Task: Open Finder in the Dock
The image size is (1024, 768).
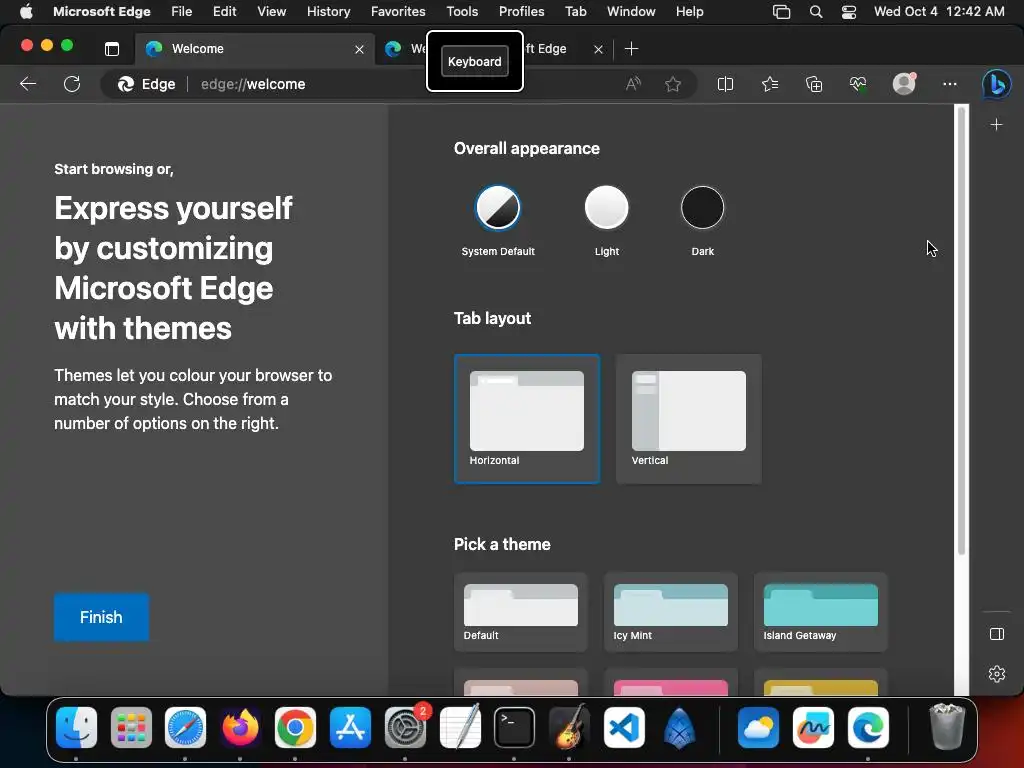Action: [x=76, y=727]
